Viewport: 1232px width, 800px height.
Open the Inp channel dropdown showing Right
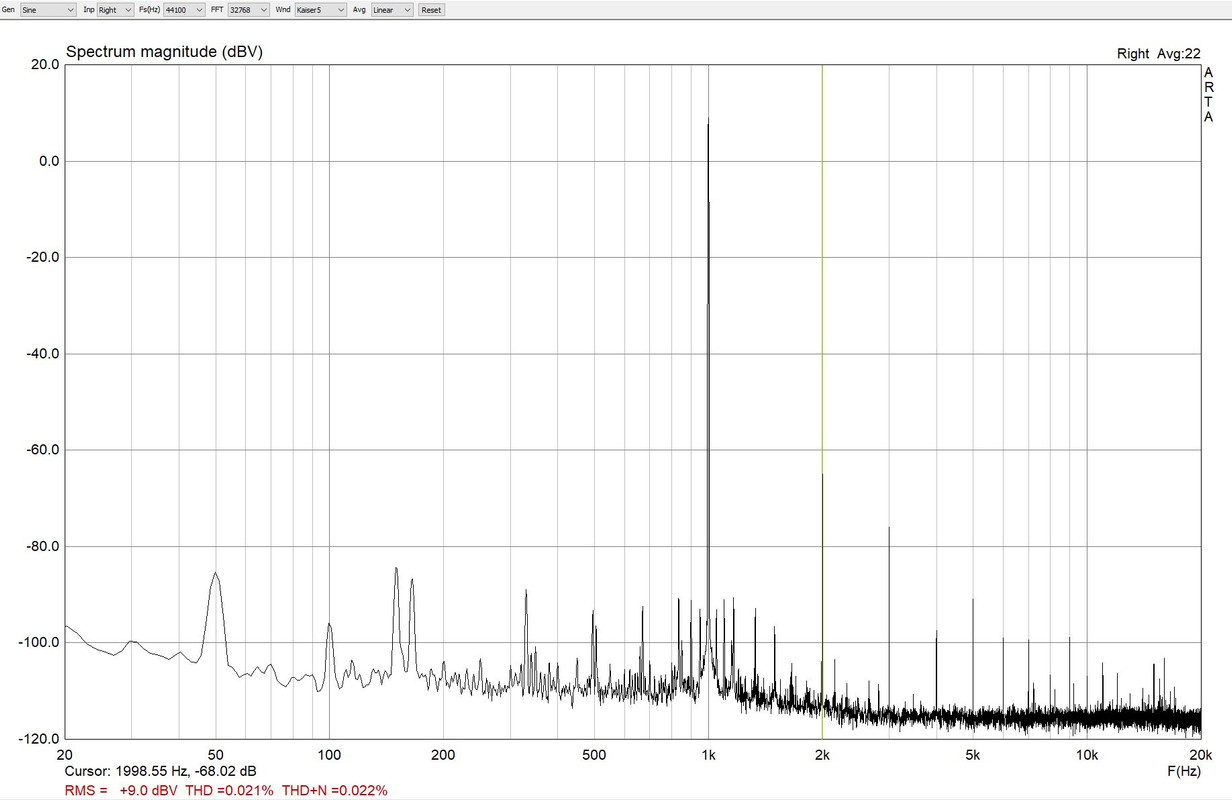[x=115, y=9]
